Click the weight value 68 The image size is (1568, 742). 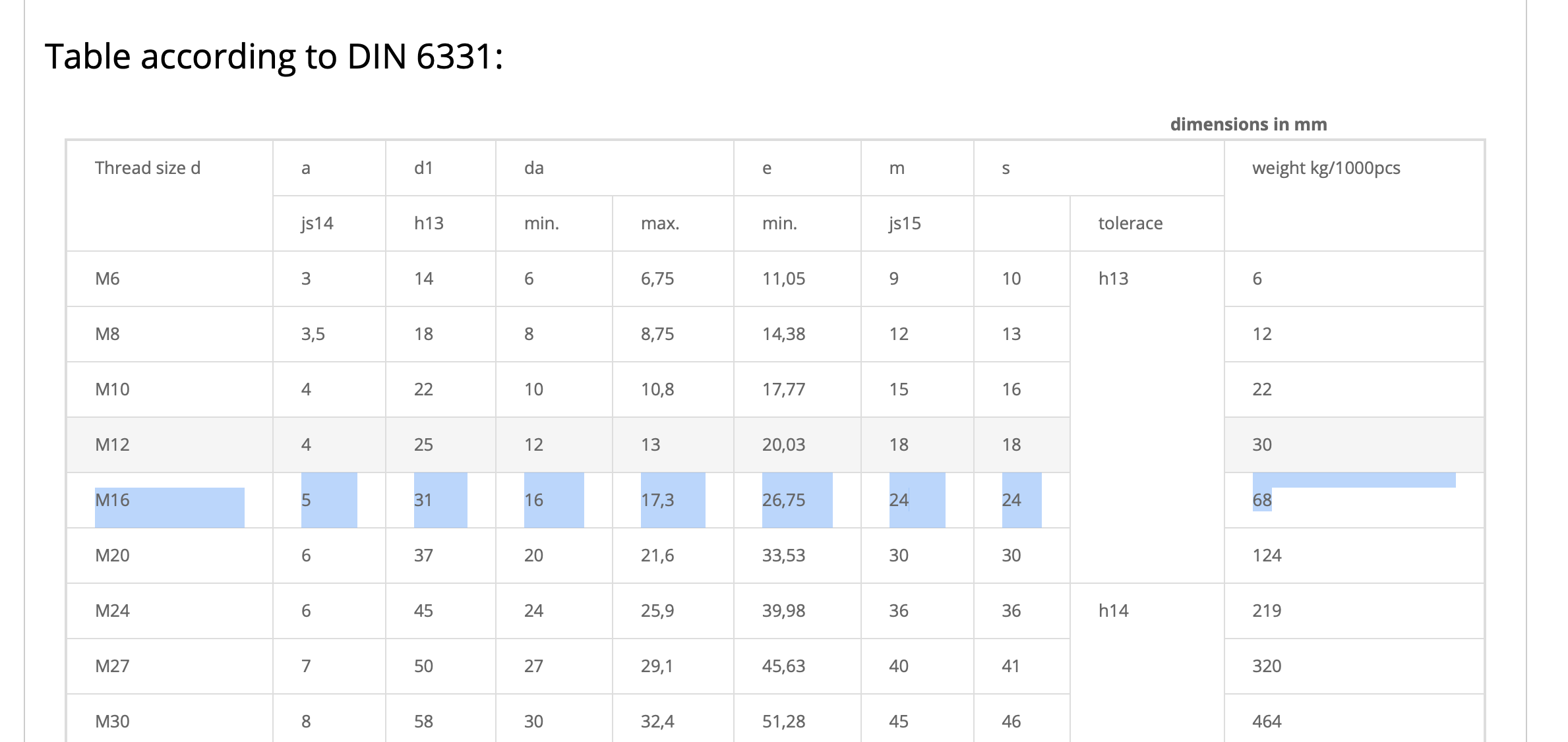click(x=1262, y=500)
